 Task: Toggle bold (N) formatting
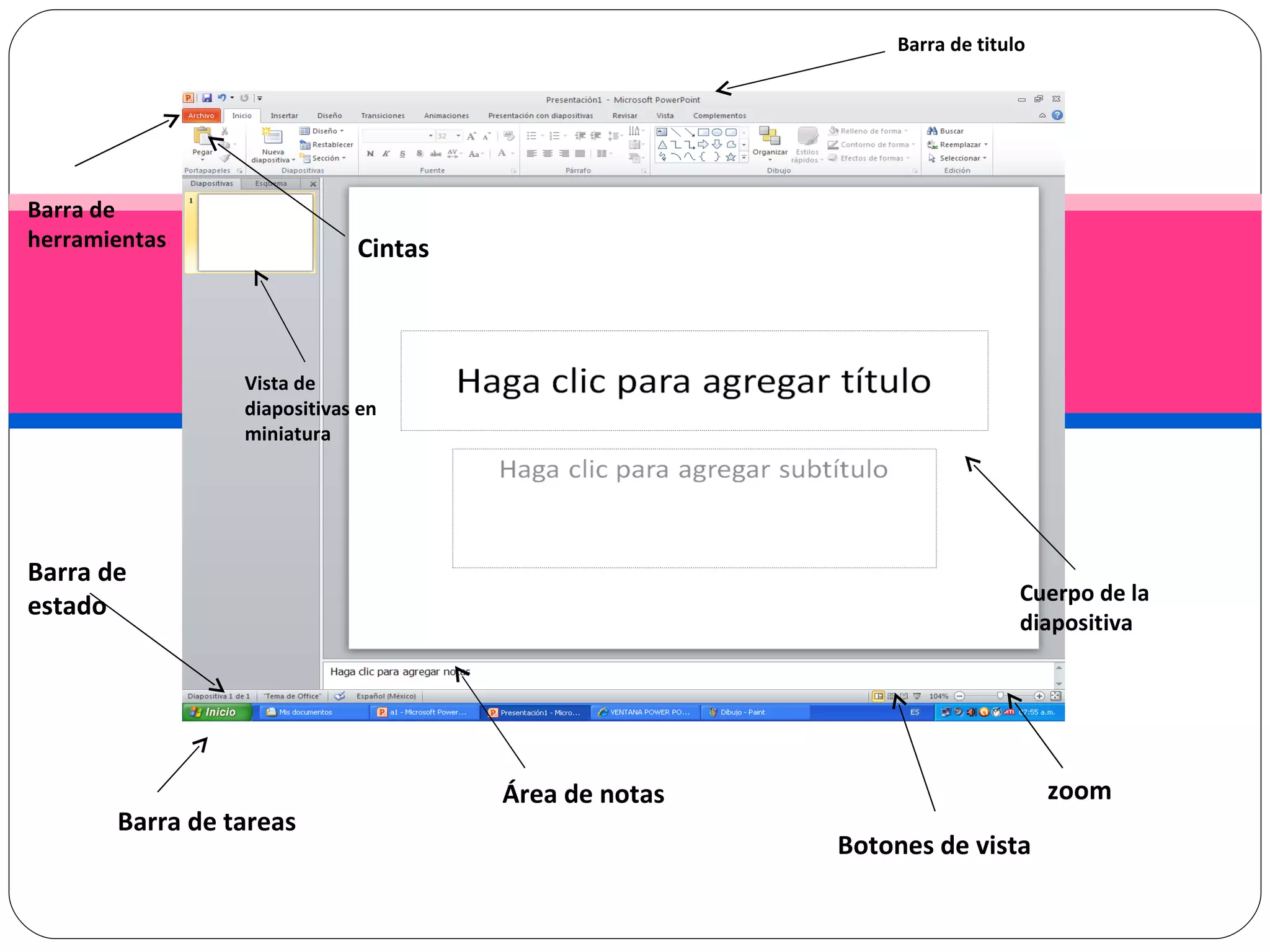coord(370,154)
